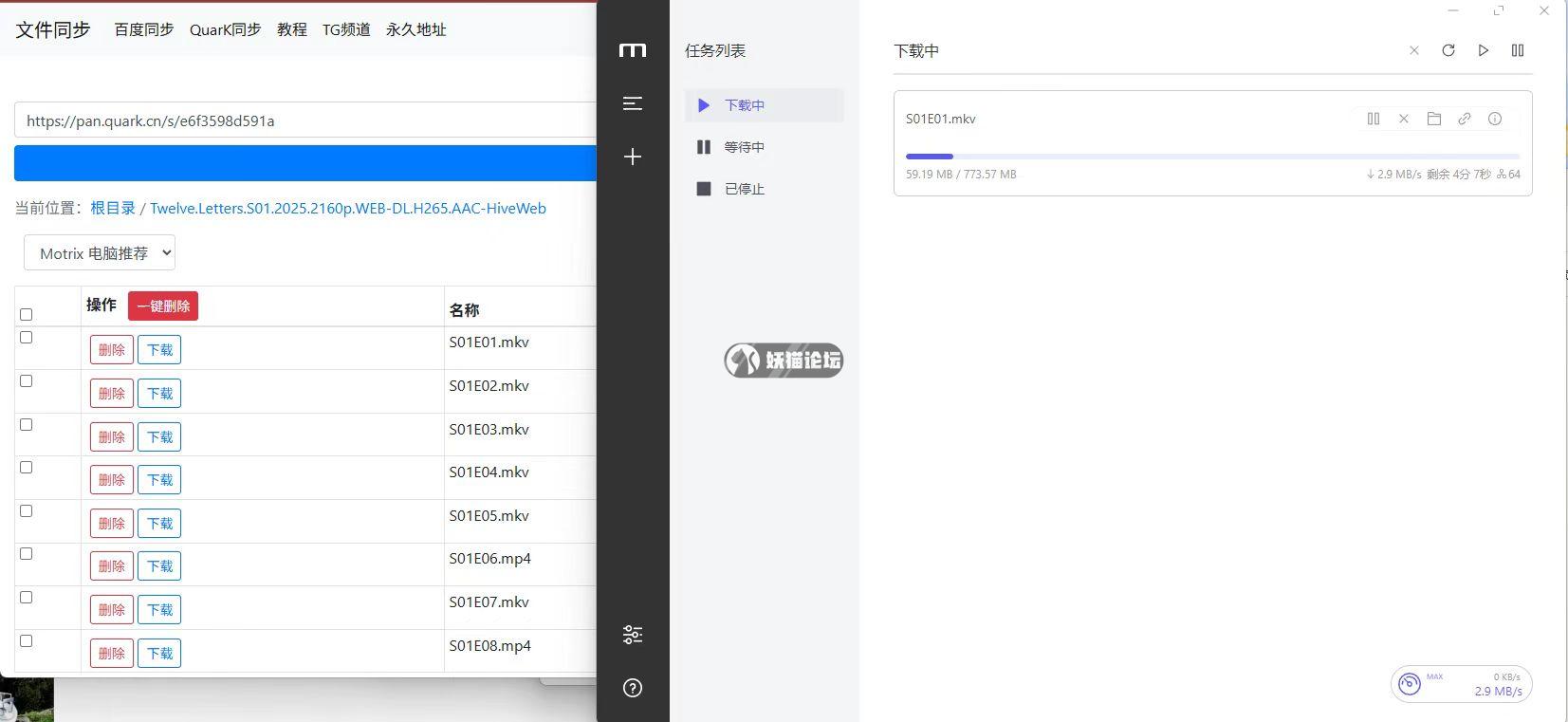
Task: Open Motrix preferences sliders icon
Action: pos(633,635)
